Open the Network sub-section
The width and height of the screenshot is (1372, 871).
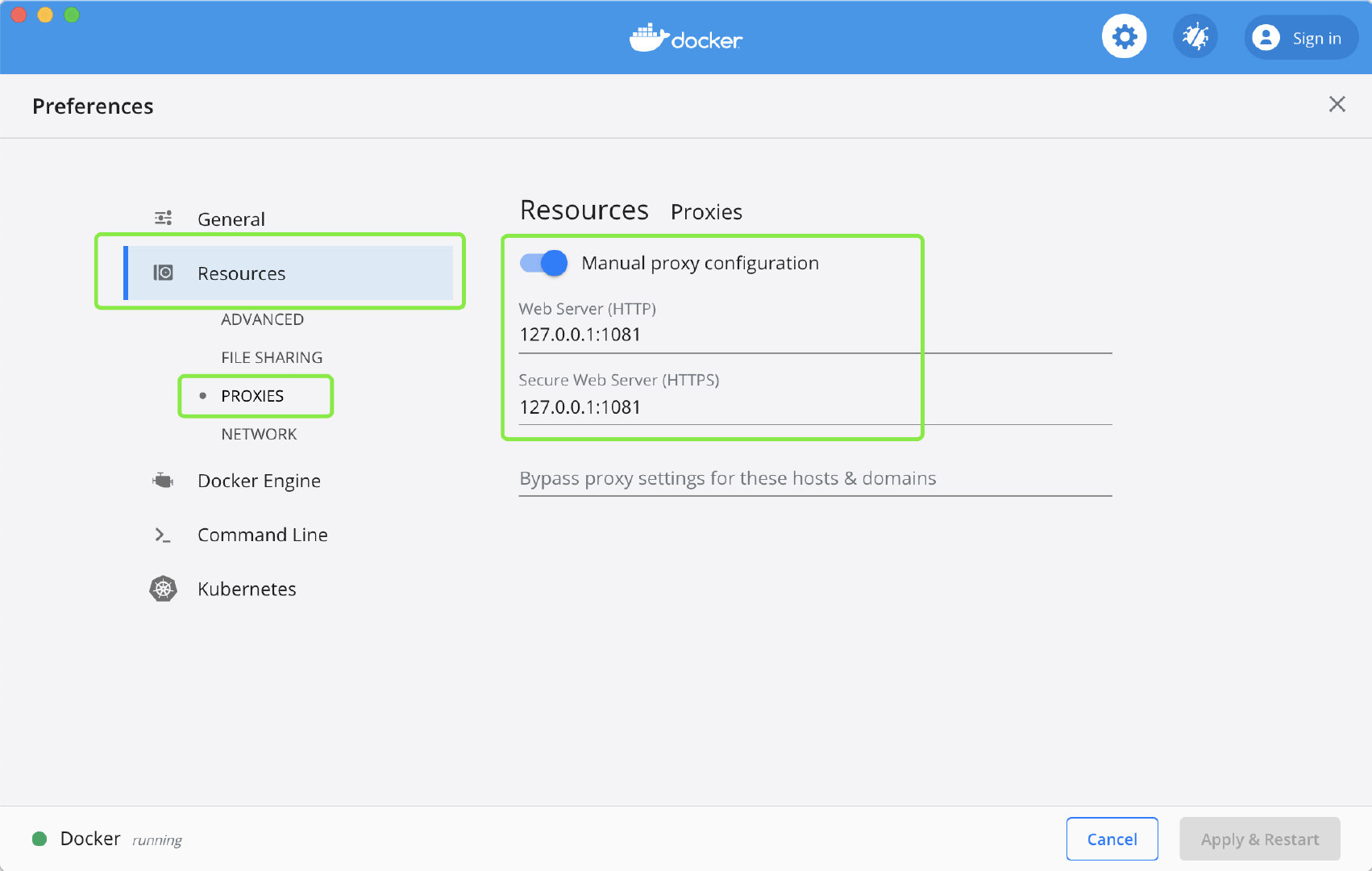[259, 434]
